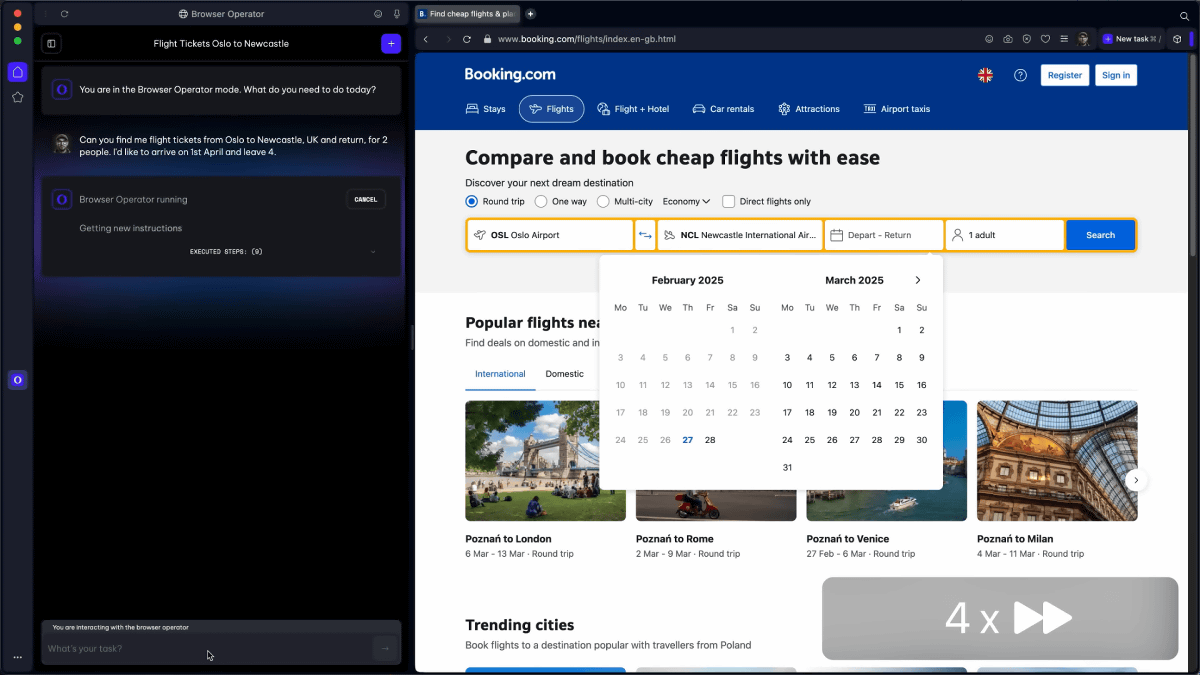Send the task with the arrow button
Screen dimensions: 1200x675
point(384,648)
